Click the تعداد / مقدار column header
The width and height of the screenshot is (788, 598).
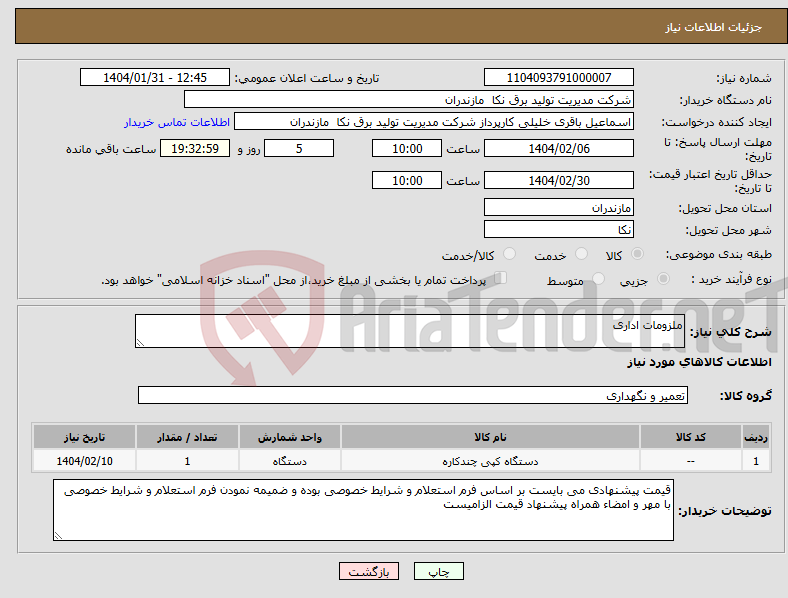187,437
